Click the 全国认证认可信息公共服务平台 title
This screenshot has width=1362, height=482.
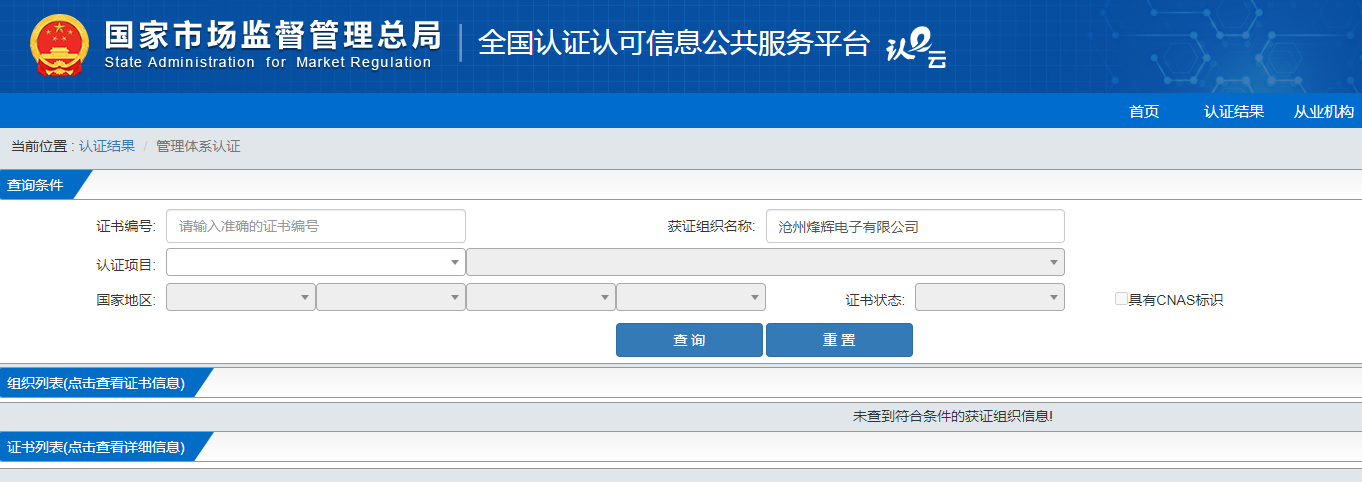click(x=674, y=43)
